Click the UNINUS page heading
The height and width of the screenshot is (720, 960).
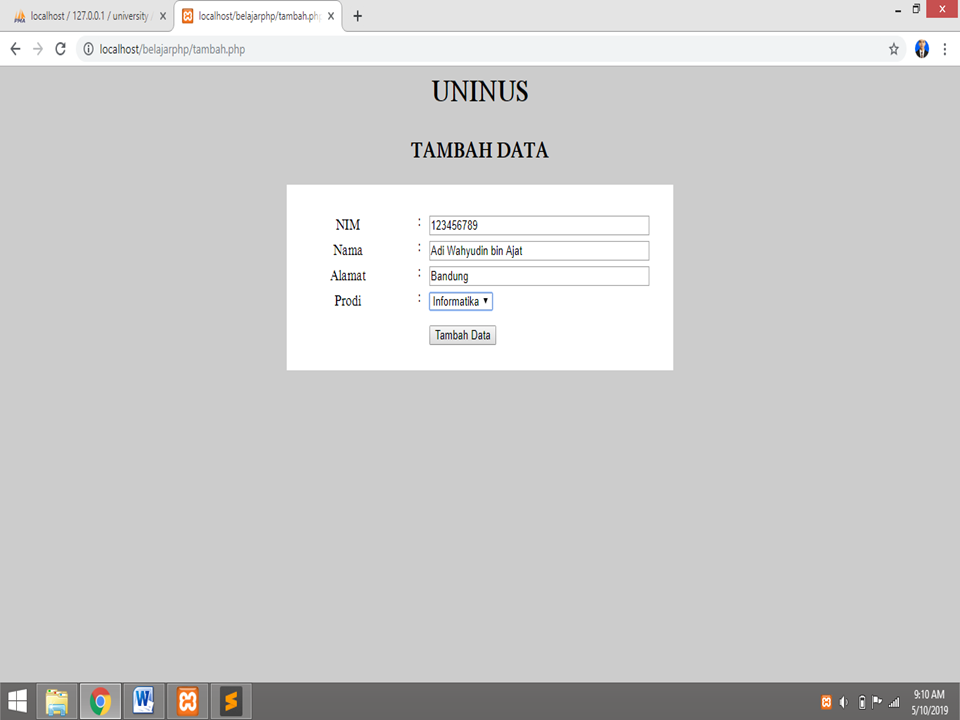(479, 92)
